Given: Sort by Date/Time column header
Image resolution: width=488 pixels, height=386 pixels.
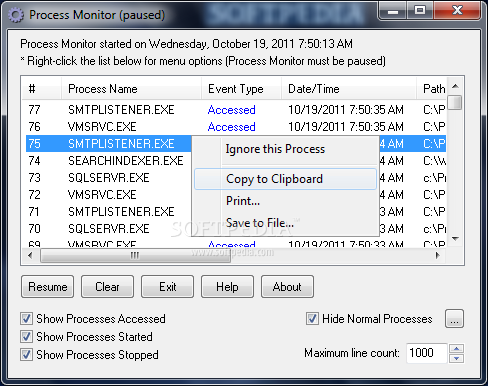Looking at the screenshot, I should coord(349,89).
